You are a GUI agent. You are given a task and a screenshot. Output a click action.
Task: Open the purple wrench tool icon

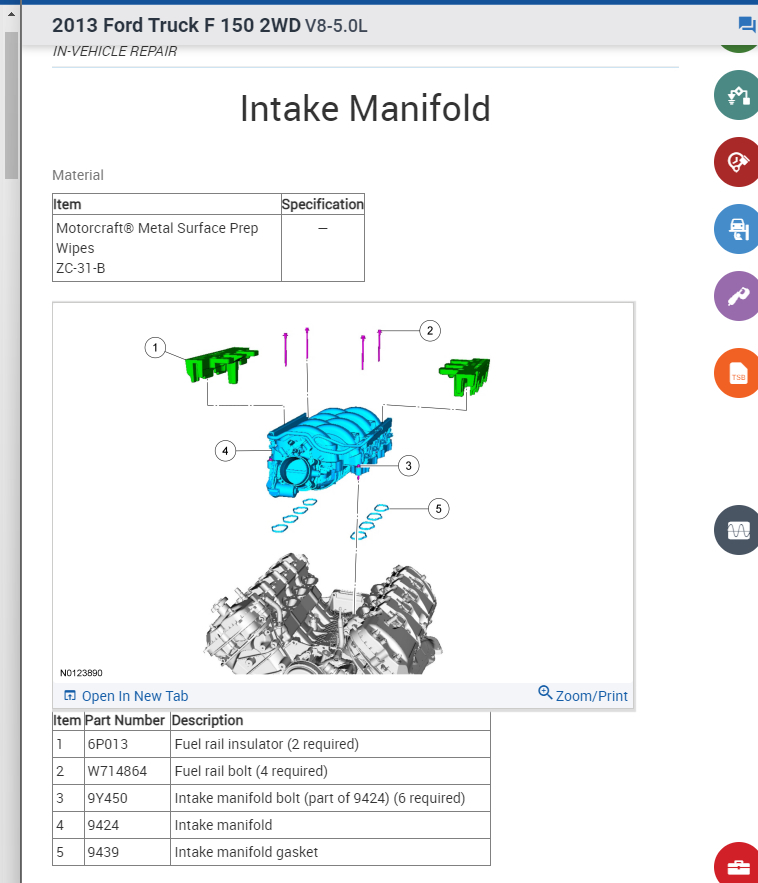[737, 296]
